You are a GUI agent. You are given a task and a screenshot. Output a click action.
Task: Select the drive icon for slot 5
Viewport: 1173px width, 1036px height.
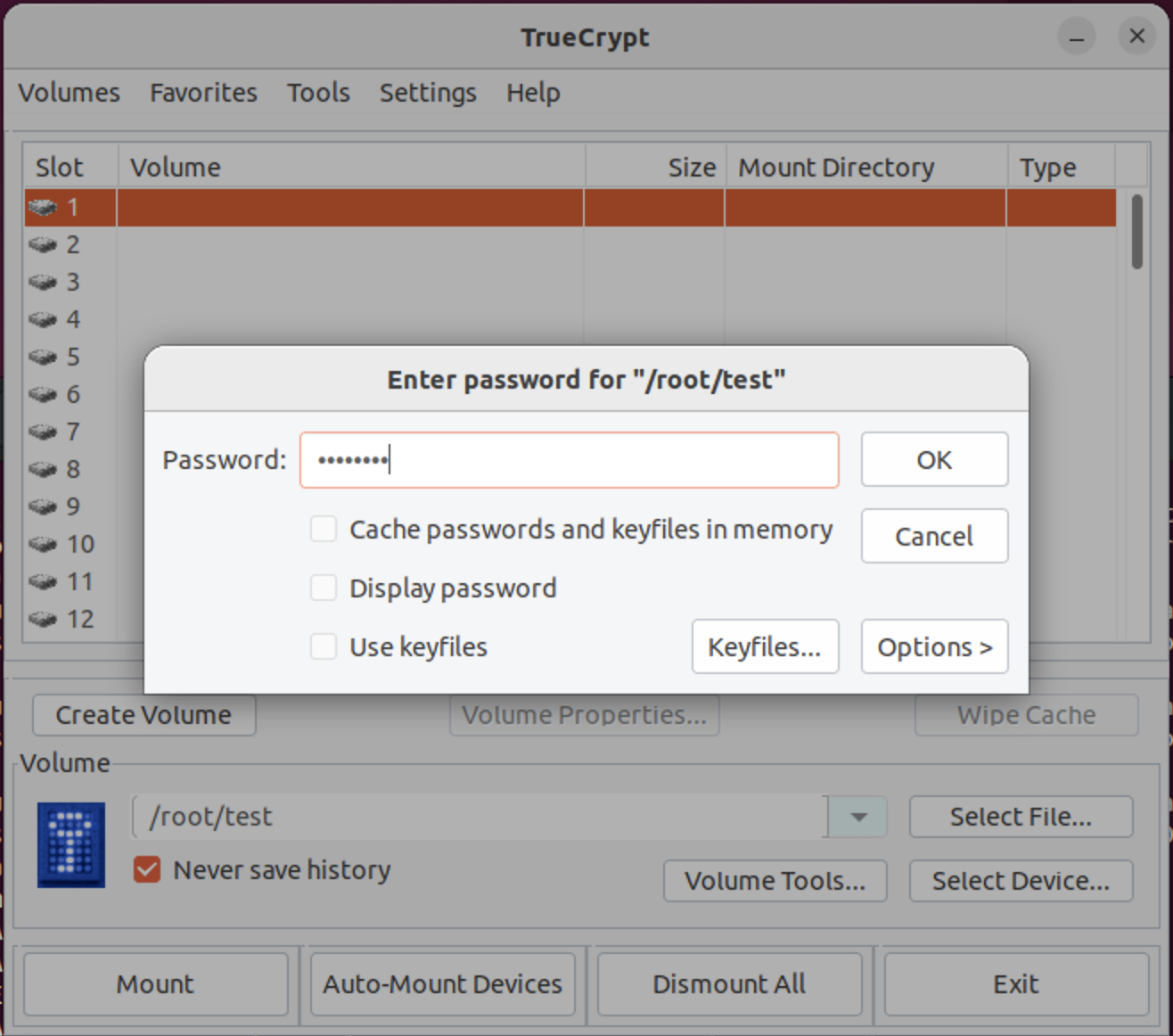pyautogui.click(x=42, y=358)
